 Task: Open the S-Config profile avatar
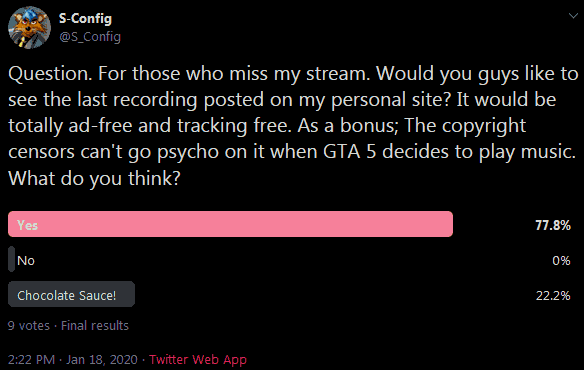tap(29, 28)
